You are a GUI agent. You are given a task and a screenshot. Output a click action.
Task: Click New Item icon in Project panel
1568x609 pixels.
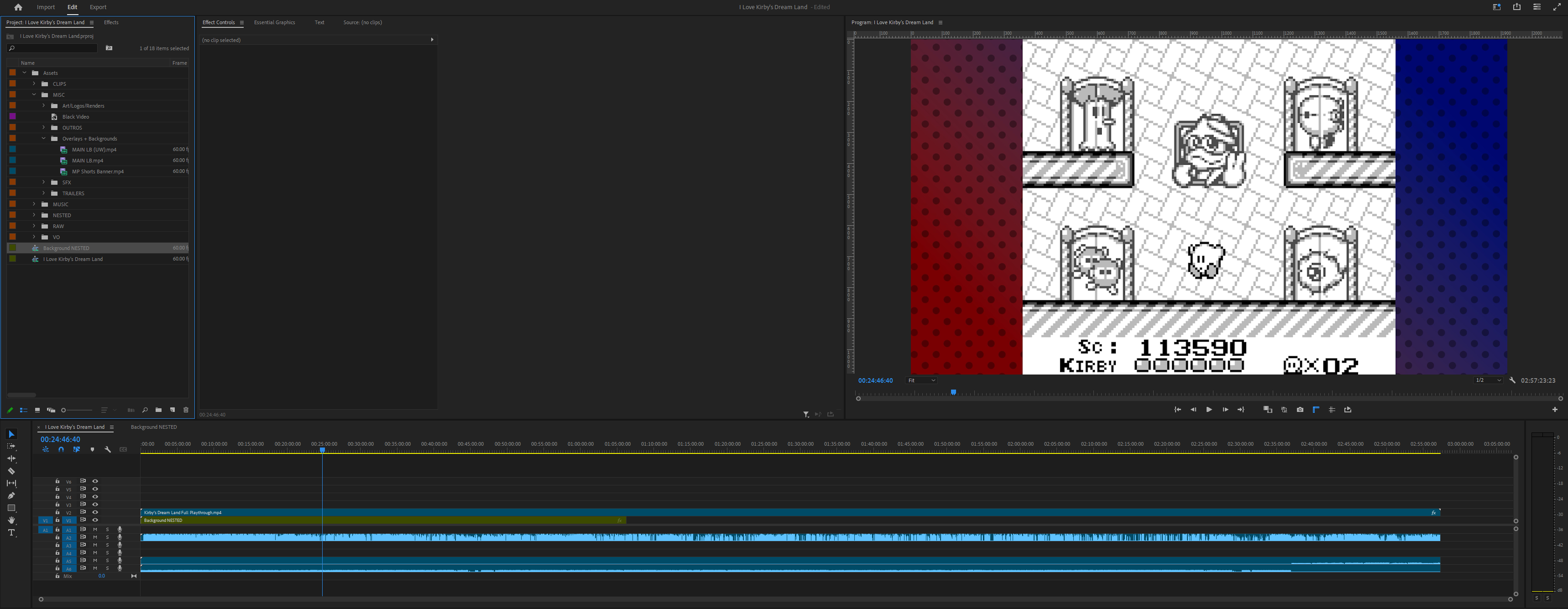coord(172,410)
